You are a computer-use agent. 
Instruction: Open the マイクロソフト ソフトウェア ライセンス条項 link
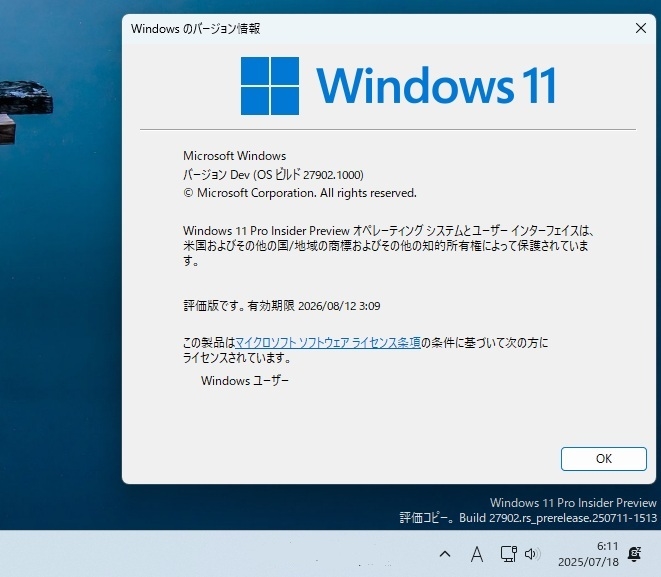328,343
